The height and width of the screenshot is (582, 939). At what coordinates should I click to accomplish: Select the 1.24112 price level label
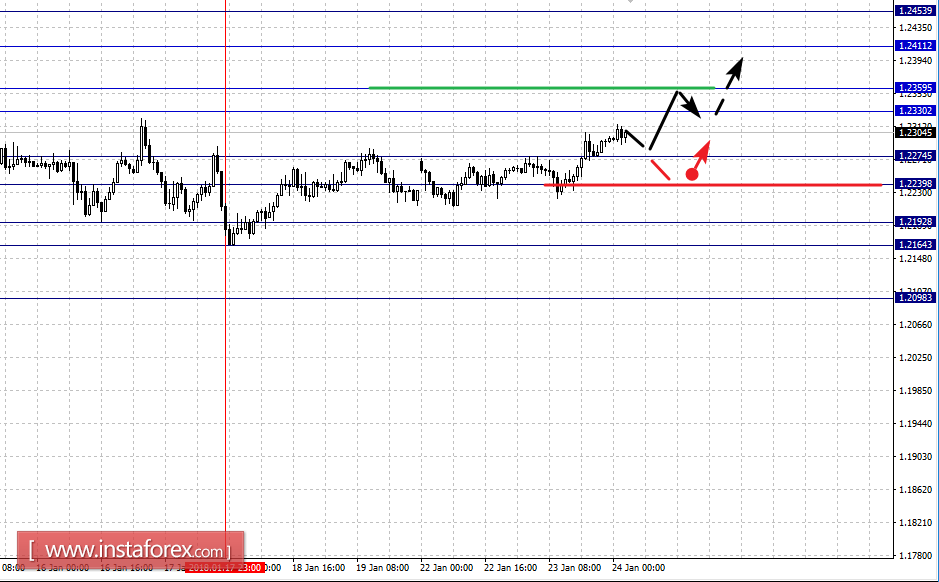(915, 46)
